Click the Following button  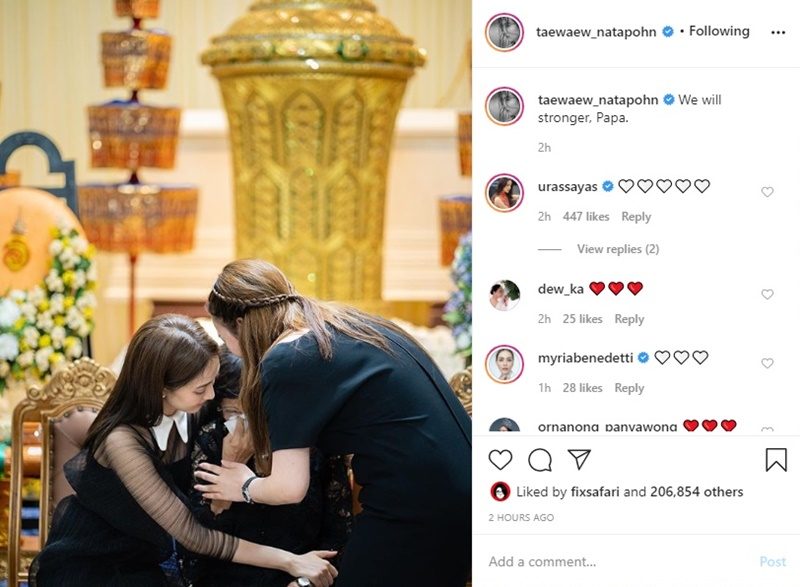coord(719,31)
